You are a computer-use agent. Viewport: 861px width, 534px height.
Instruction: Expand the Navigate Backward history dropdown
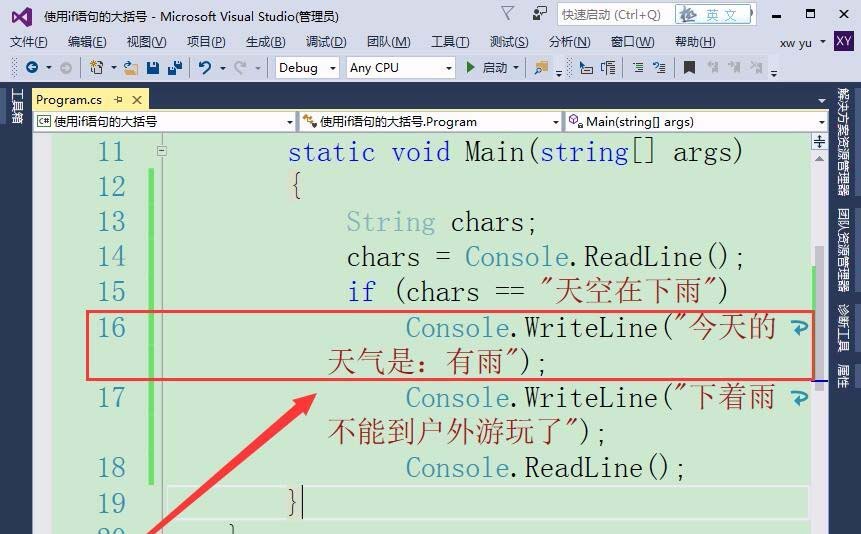pos(49,68)
